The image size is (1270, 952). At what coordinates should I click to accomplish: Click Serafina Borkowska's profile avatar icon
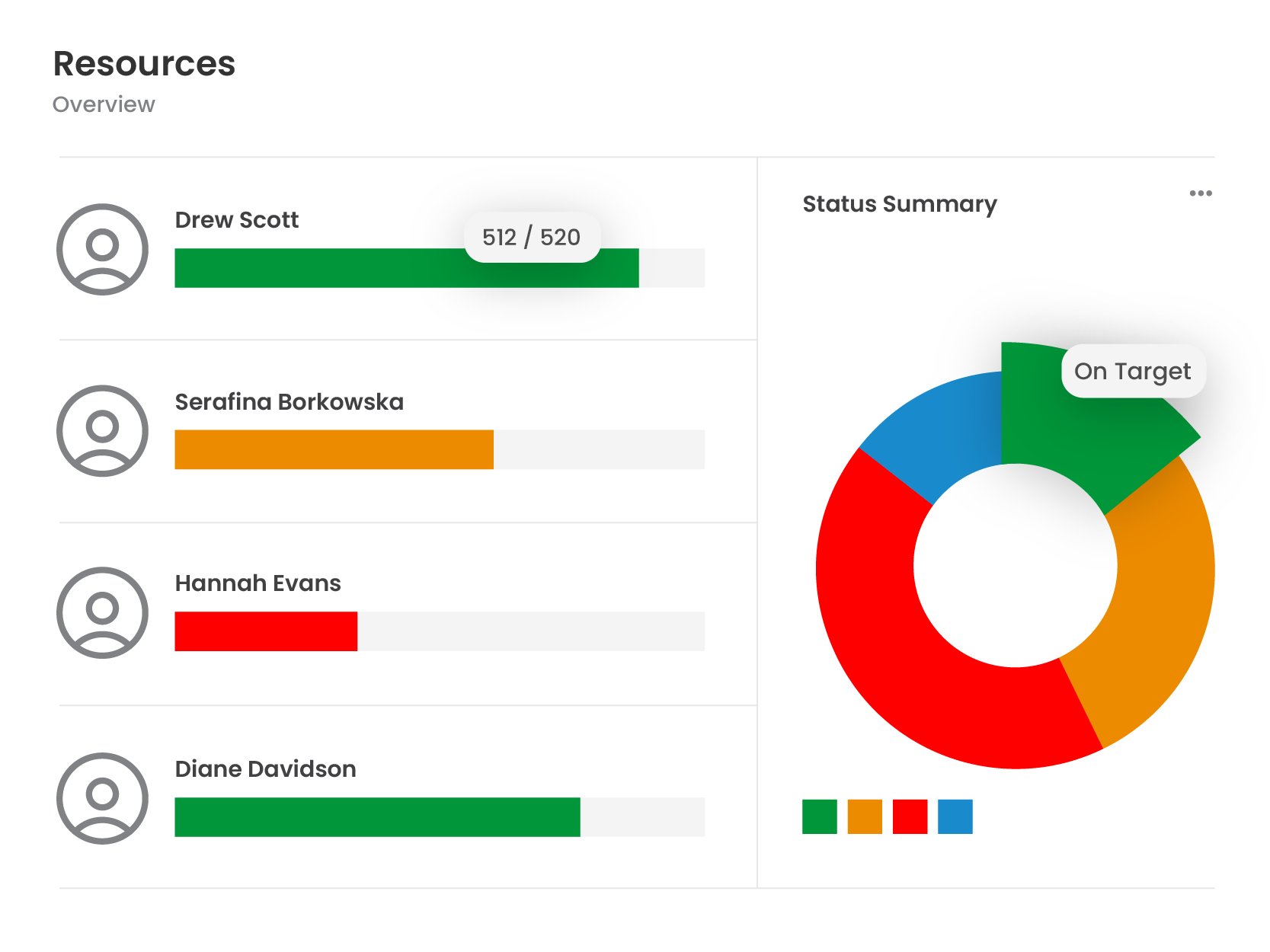[102, 430]
